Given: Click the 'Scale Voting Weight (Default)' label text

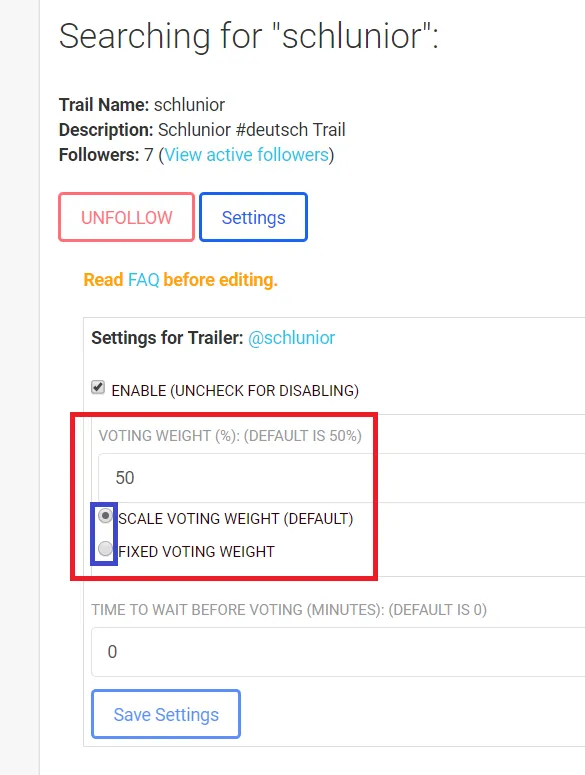Looking at the screenshot, I should (x=236, y=518).
